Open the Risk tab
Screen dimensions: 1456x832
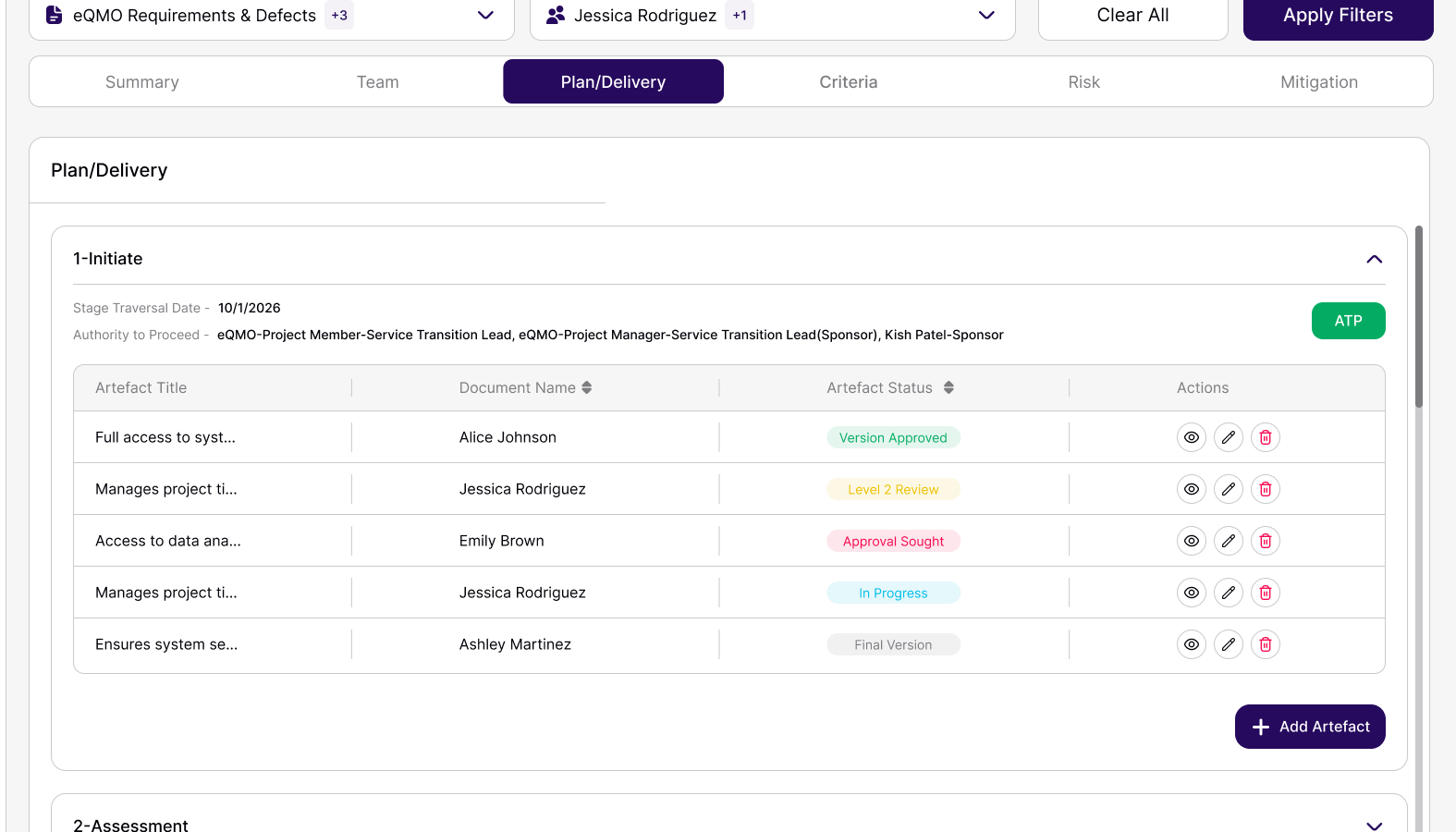1084,82
